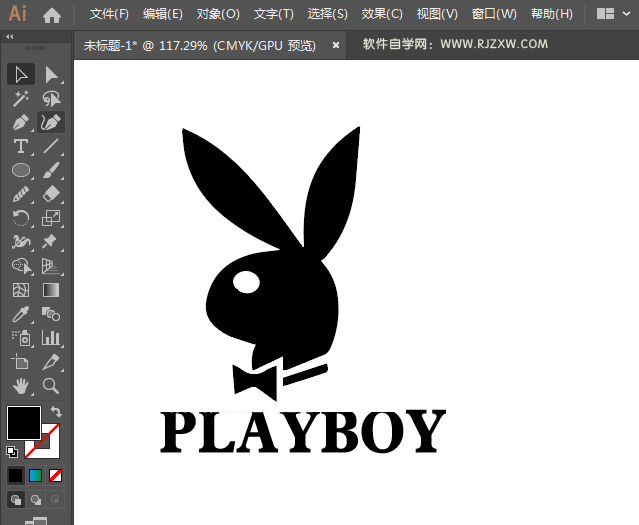This screenshot has width=639, height=525.
Task: Select the Pen tool
Action: pyautogui.click(x=21, y=122)
